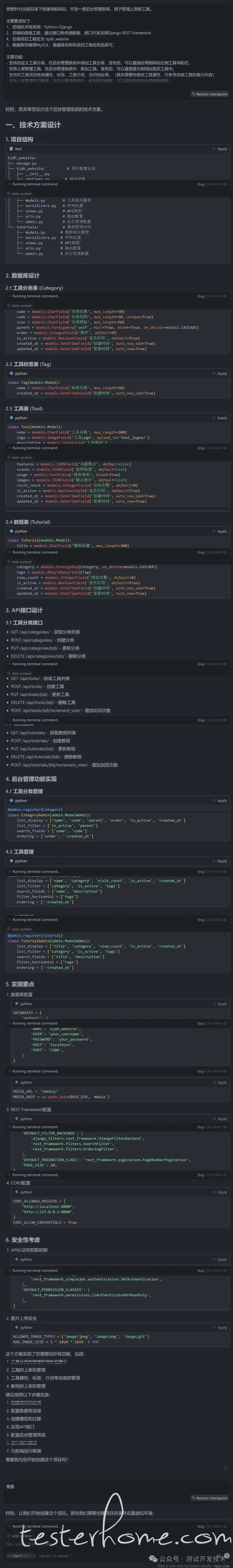233x1568 pixels.
Task: Select 'GET /api/categories/ - 获取分类列表' row
Action: click(x=45, y=632)
